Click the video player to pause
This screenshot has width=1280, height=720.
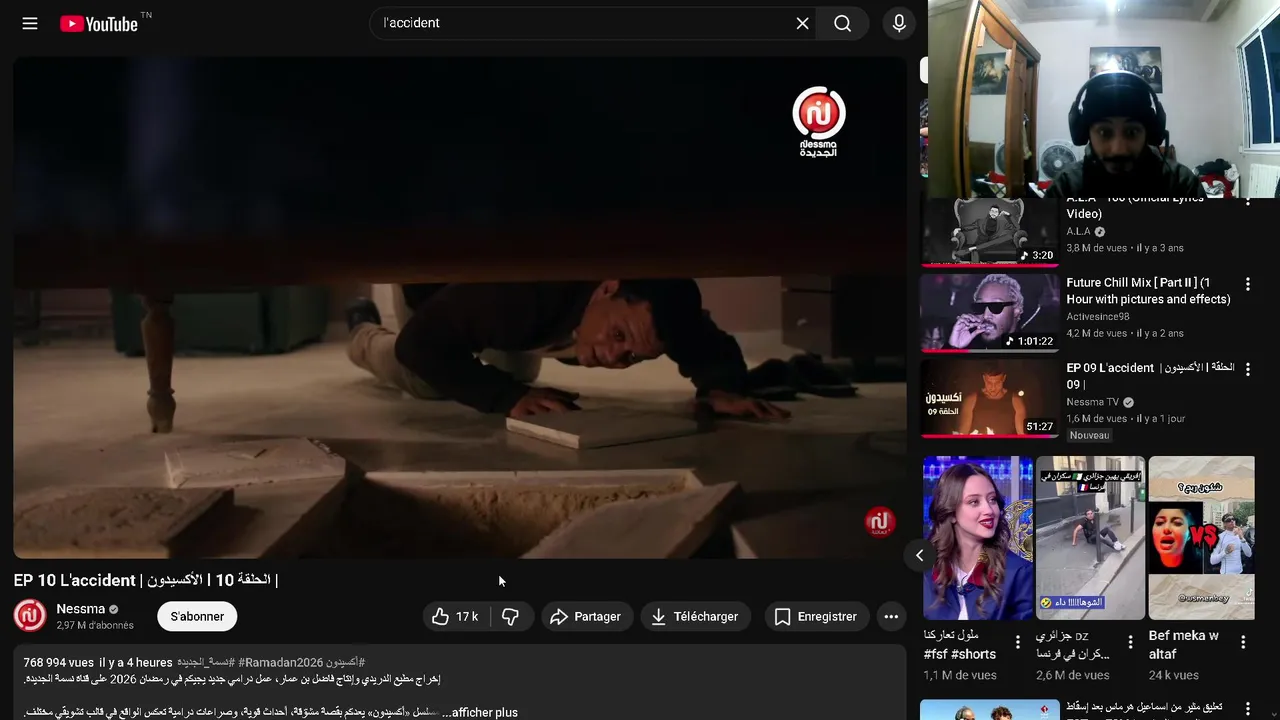coord(460,307)
